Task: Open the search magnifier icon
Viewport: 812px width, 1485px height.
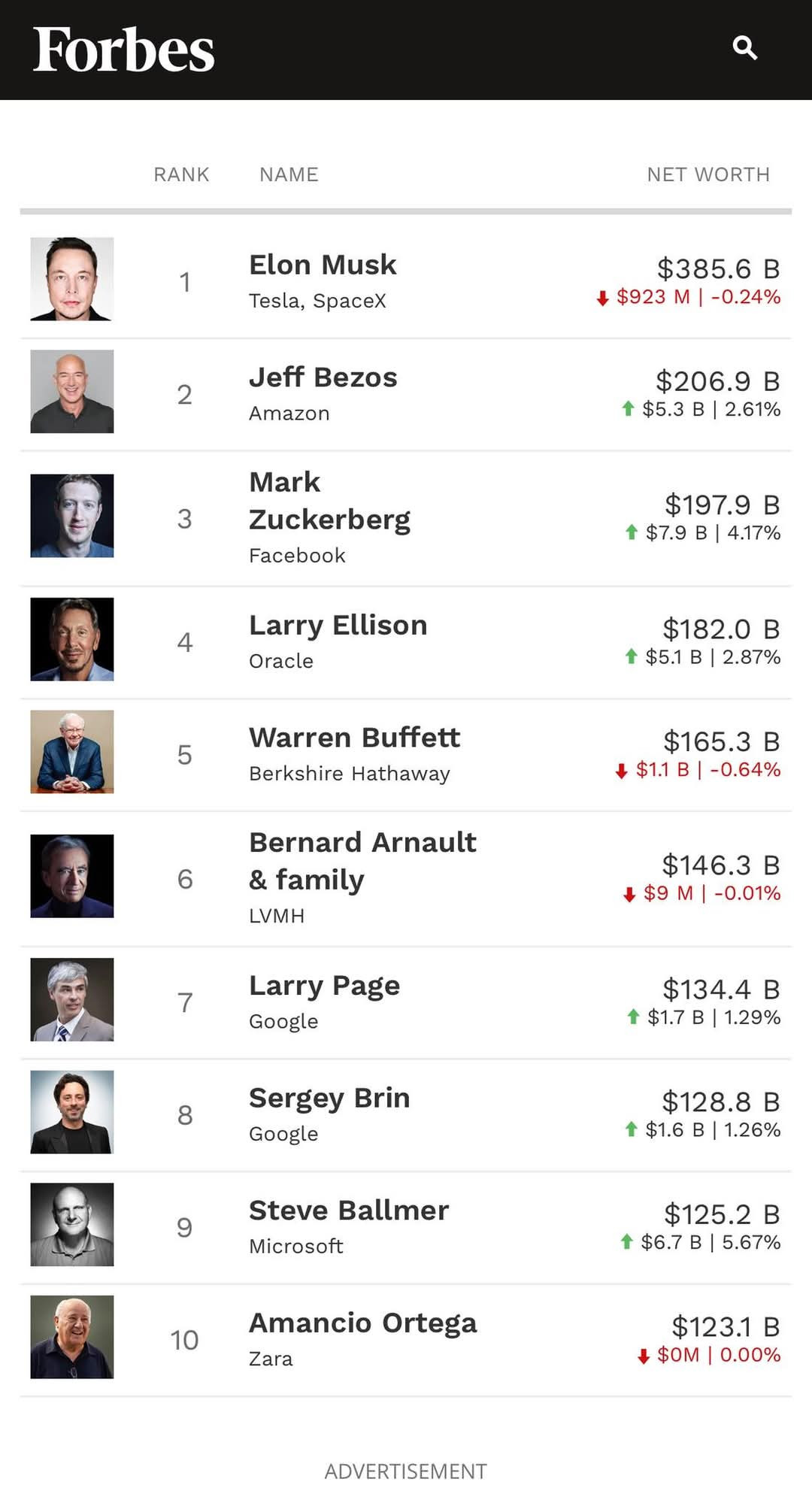Action: (x=744, y=48)
